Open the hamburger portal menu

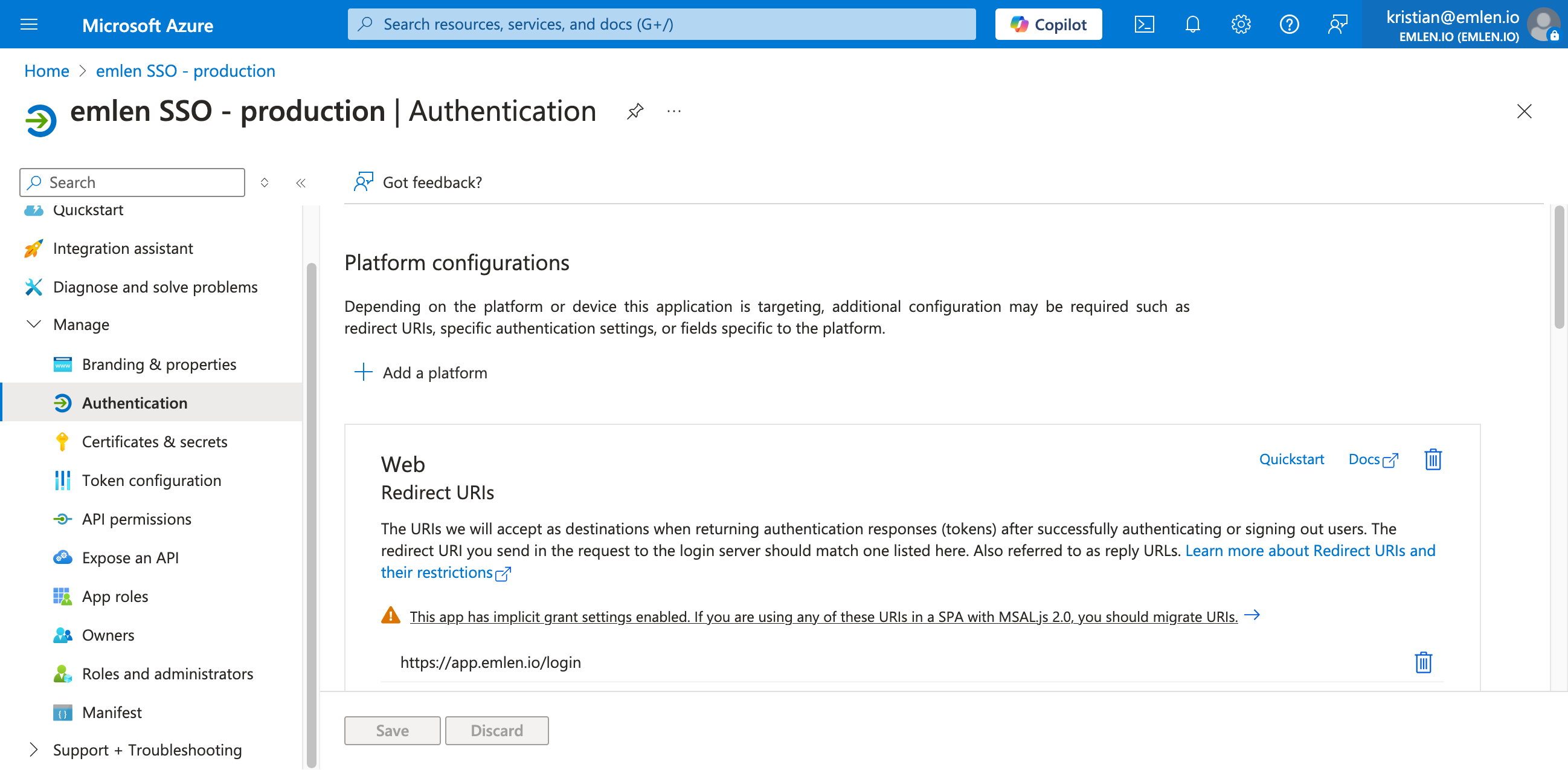pyautogui.click(x=28, y=24)
